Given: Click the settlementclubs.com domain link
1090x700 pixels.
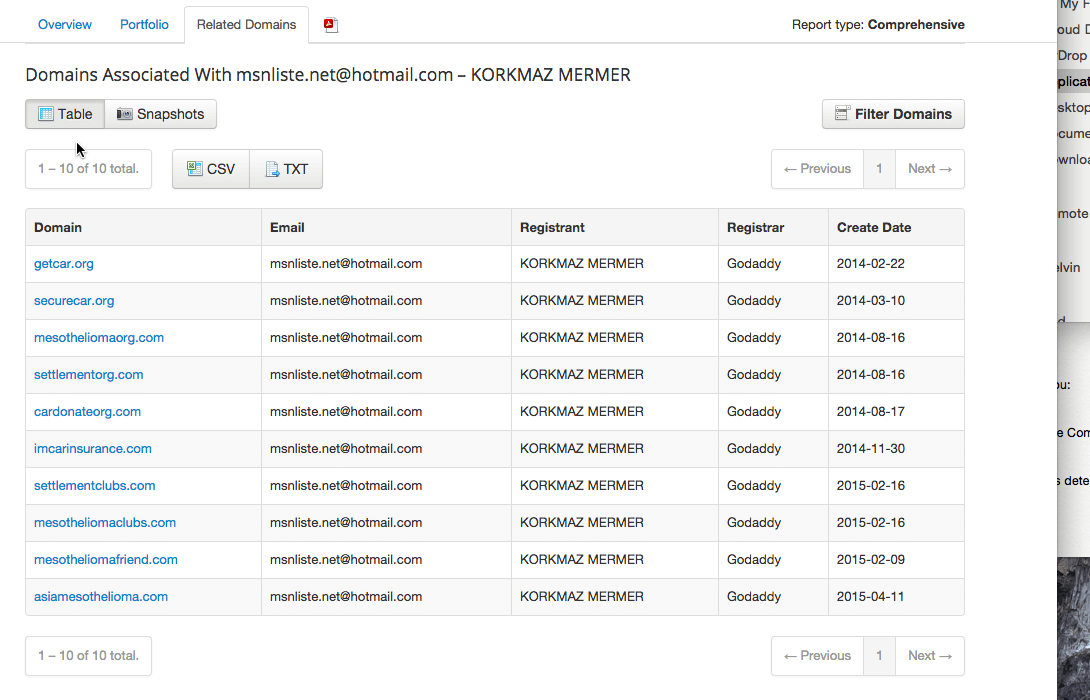Looking at the screenshot, I should [94, 485].
